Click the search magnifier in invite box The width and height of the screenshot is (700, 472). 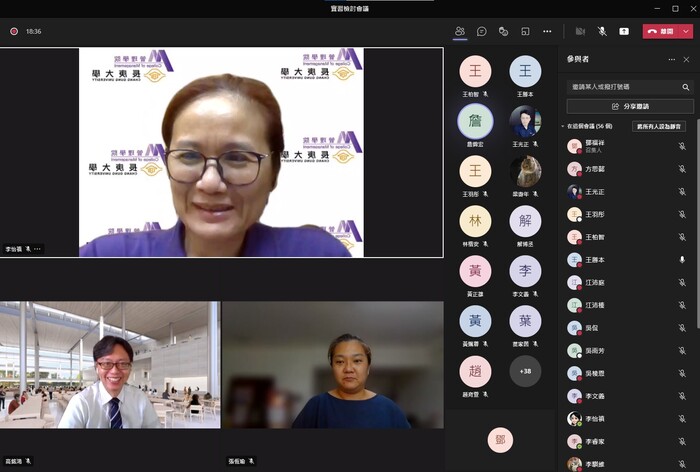click(x=686, y=87)
